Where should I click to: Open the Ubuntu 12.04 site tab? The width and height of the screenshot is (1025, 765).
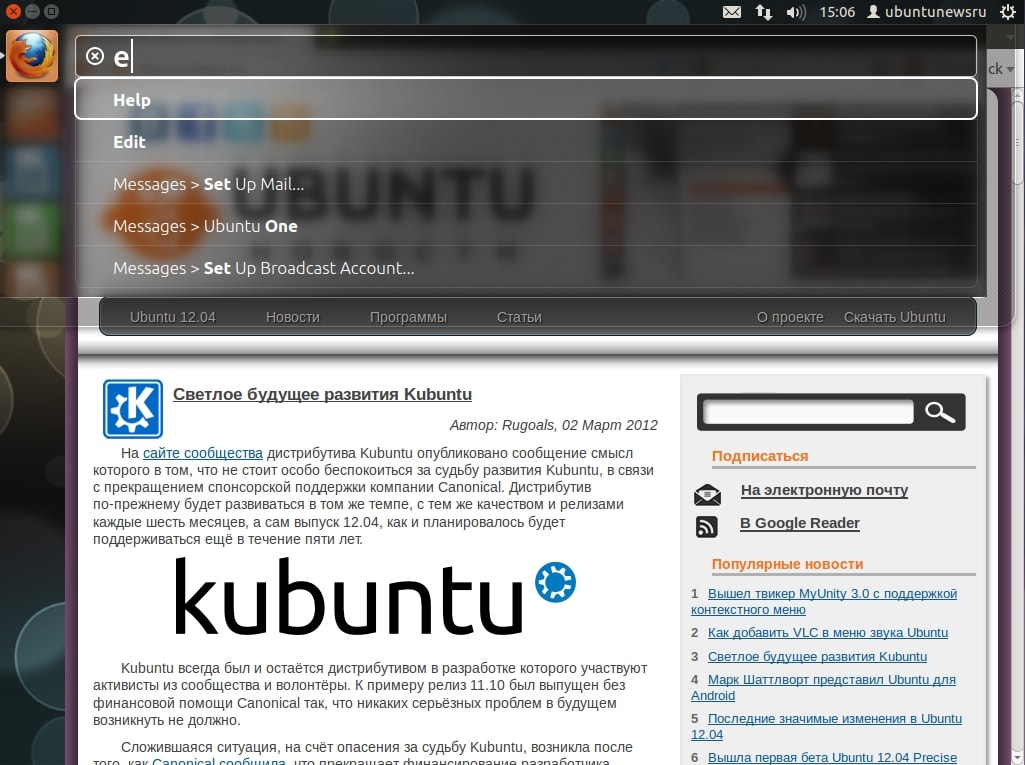coord(173,317)
